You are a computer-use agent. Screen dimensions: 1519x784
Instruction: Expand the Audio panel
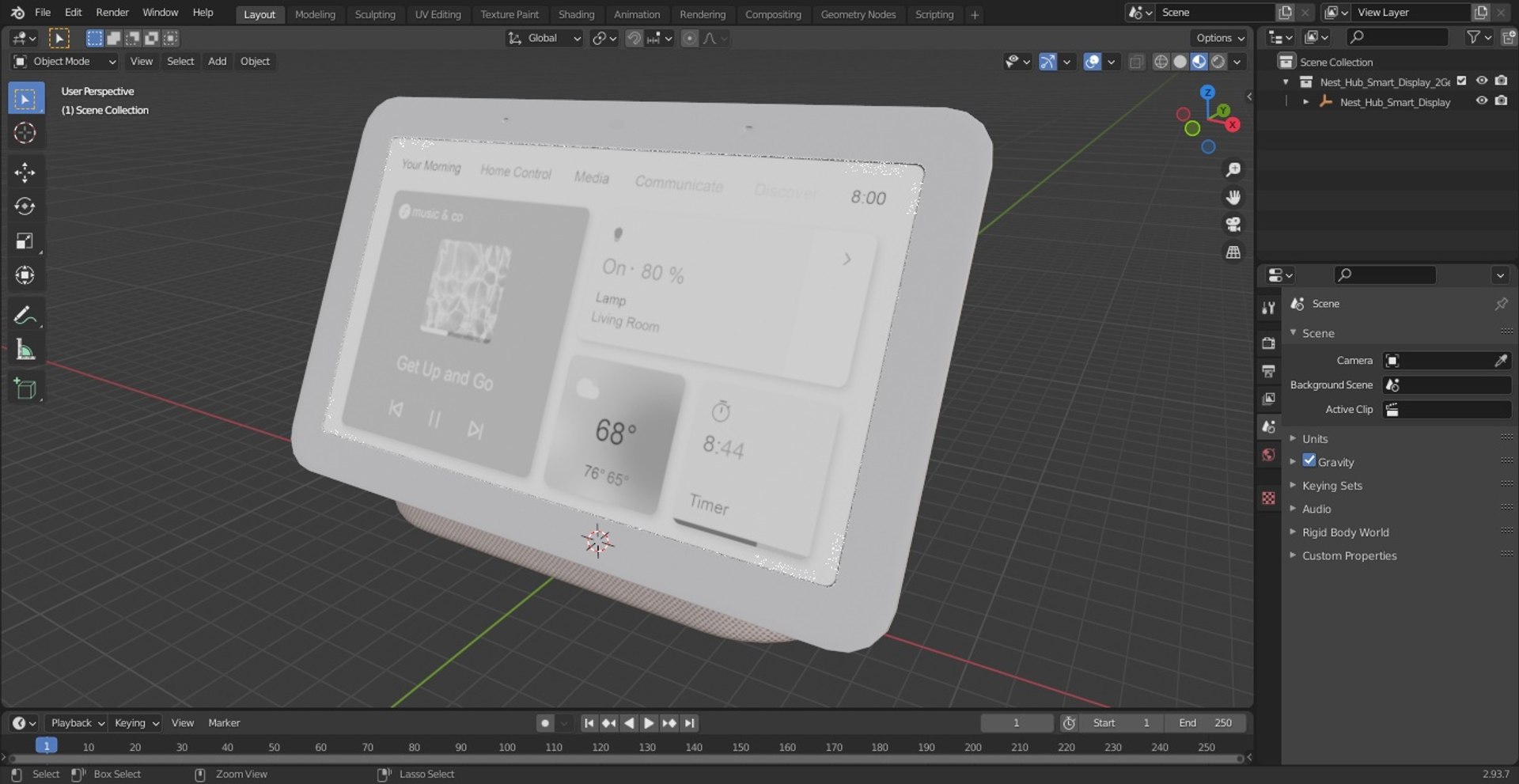click(1316, 509)
